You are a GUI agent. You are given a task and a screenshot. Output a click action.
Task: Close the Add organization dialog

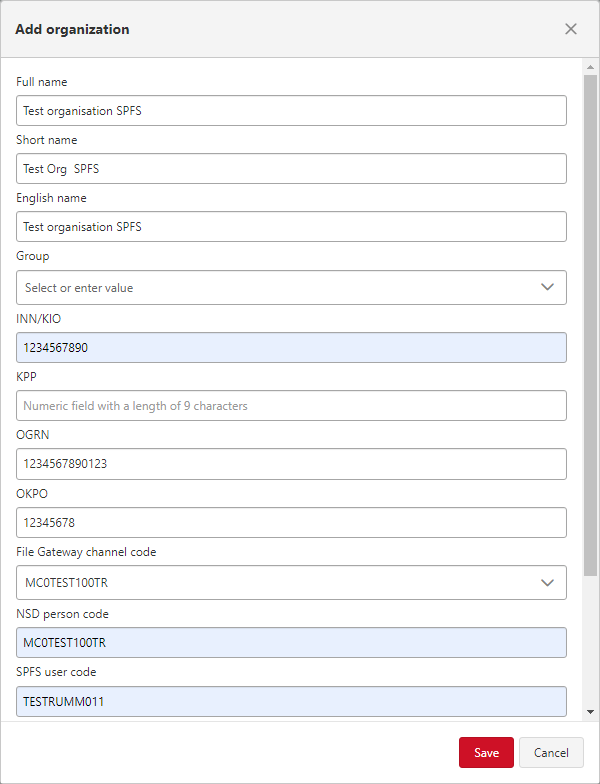pyautogui.click(x=570, y=29)
